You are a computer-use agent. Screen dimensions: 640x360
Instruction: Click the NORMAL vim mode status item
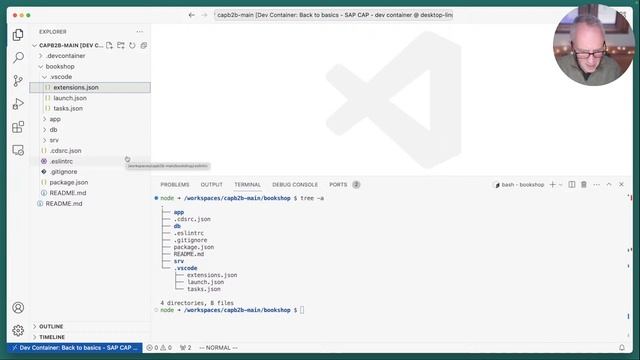[x=218, y=348]
